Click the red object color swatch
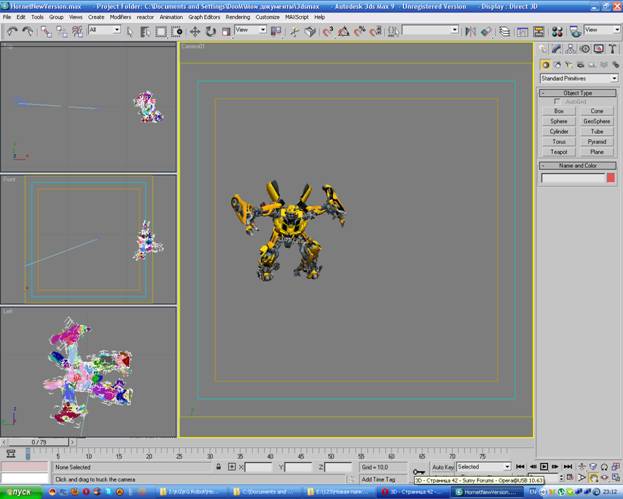 point(611,178)
